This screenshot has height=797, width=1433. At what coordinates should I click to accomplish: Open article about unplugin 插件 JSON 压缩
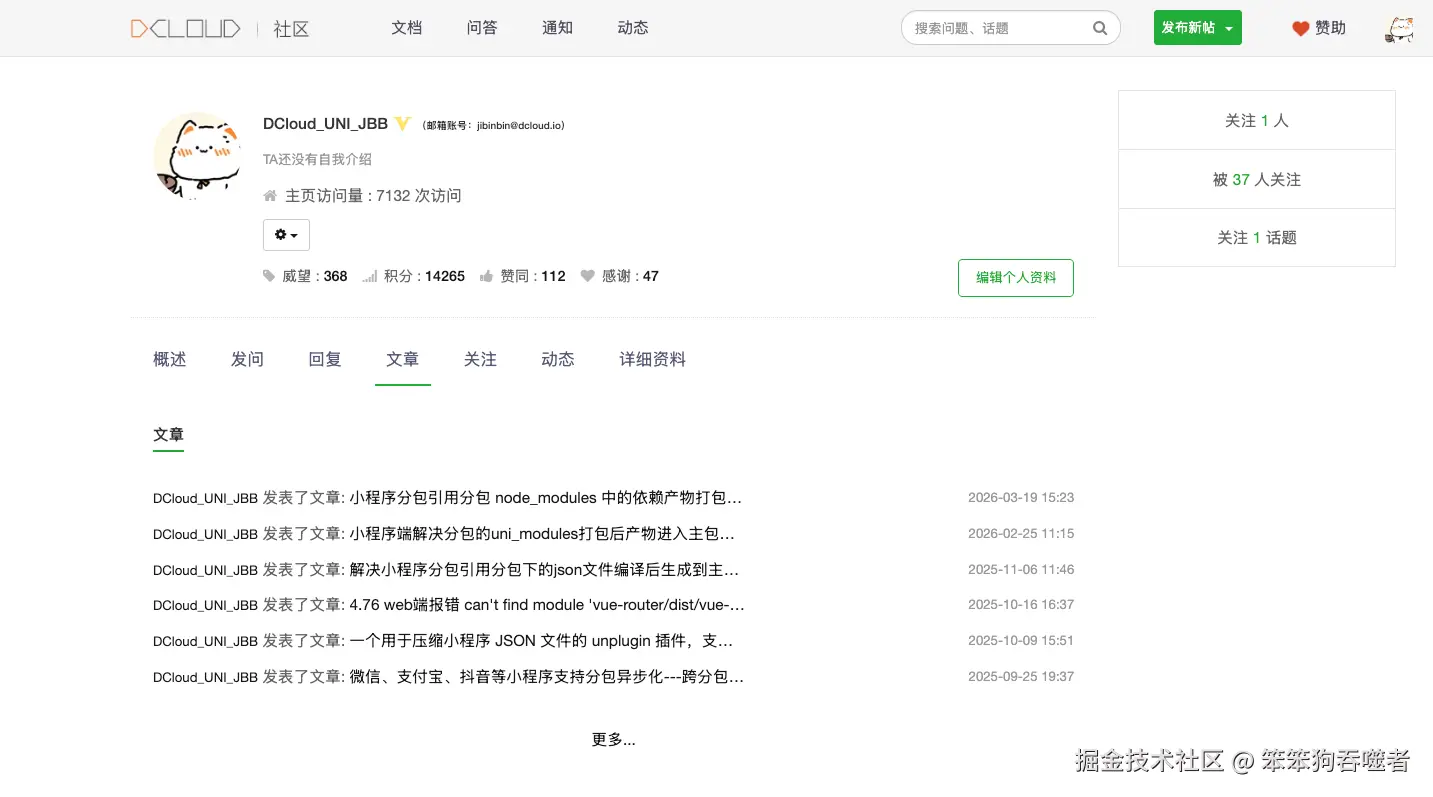541,641
